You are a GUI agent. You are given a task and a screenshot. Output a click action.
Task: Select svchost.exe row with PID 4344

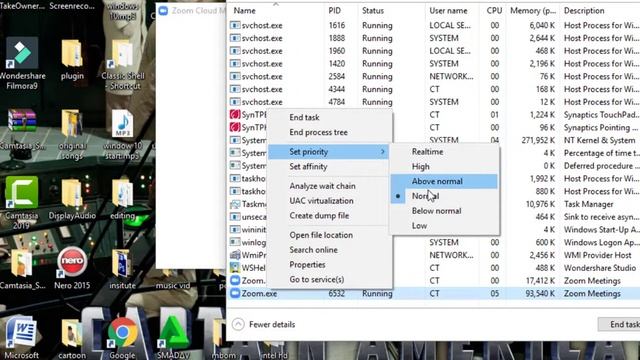[433, 89]
